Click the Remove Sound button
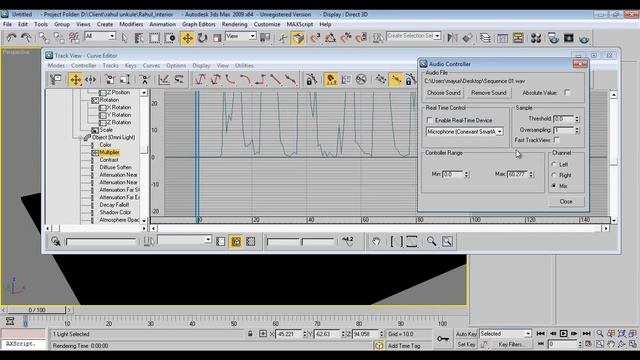 489,93
